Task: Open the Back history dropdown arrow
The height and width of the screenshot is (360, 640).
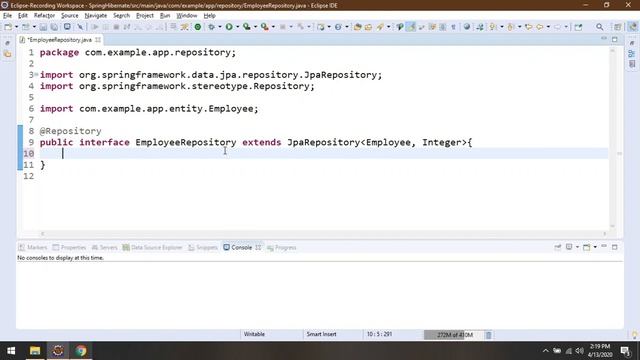Action: coord(548,27)
